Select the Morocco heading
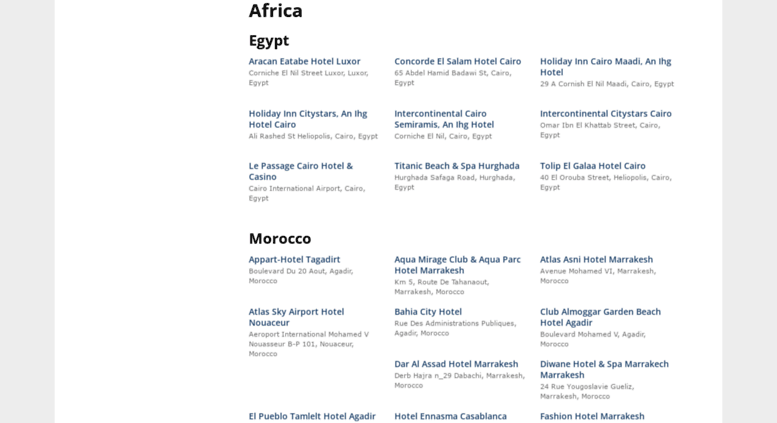This screenshot has width=777, height=423. (x=280, y=238)
